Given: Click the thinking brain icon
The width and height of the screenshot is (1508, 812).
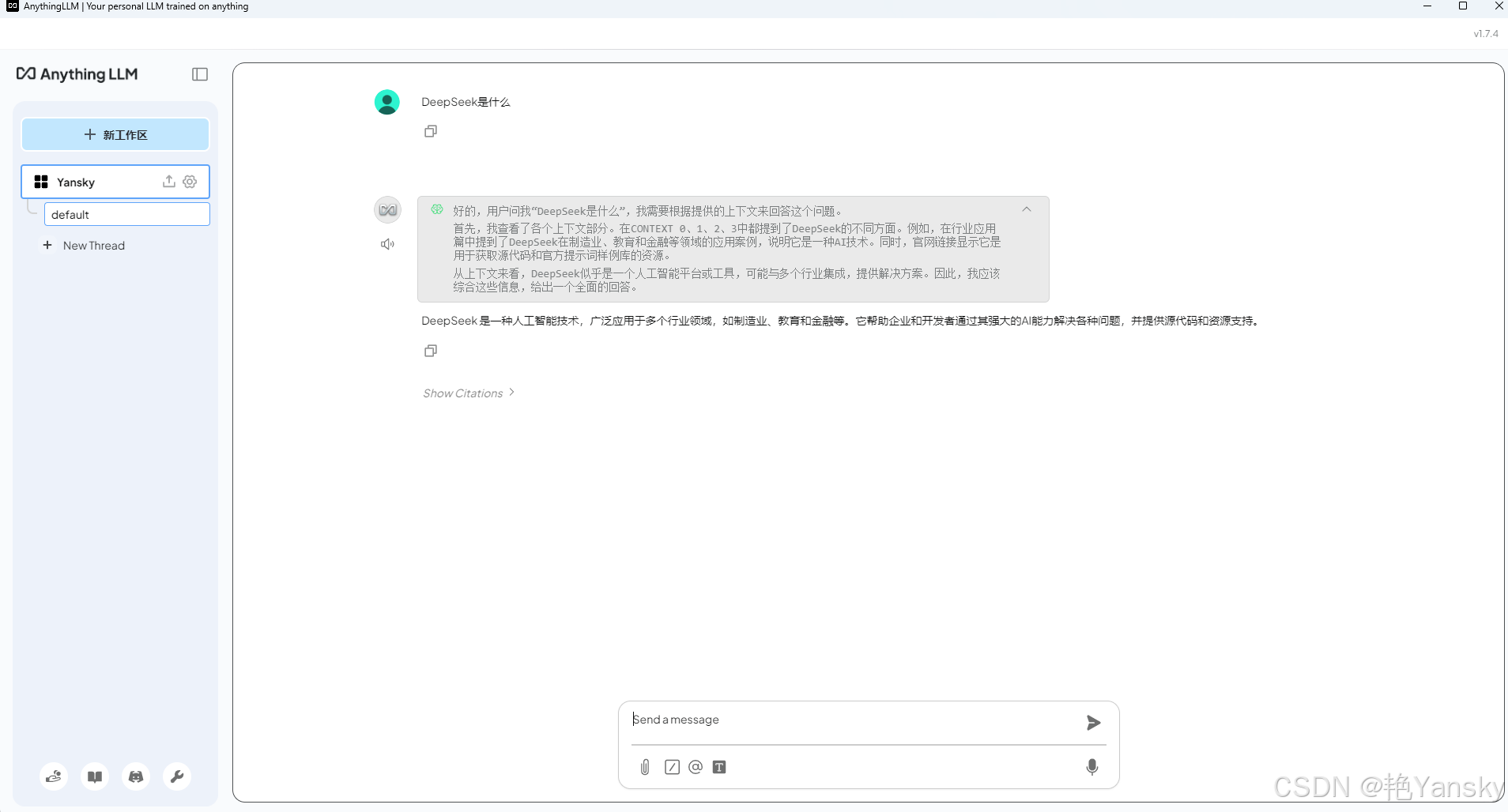Looking at the screenshot, I should click(x=437, y=209).
